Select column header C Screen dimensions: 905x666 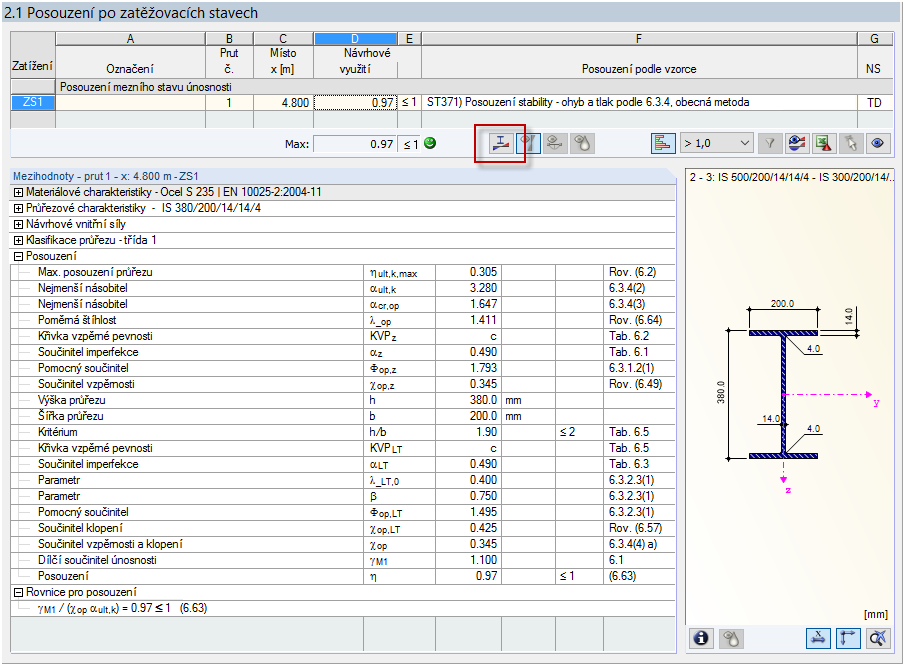pyautogui.click(x=283, y=39)
